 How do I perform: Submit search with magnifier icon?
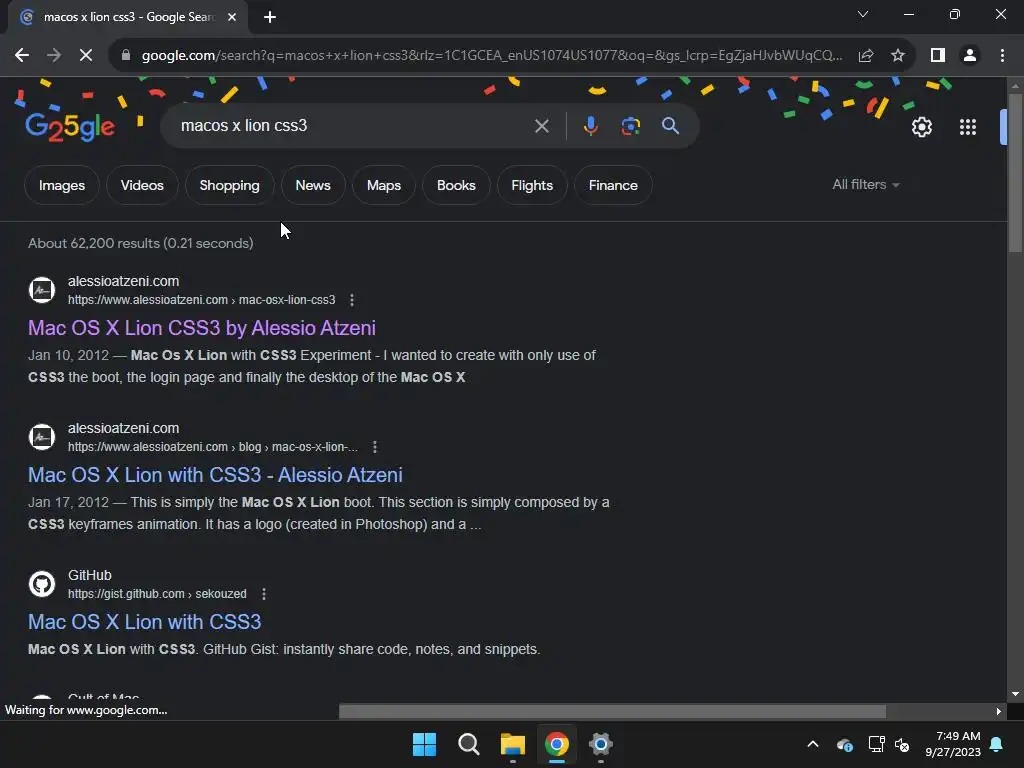point(671,125)
